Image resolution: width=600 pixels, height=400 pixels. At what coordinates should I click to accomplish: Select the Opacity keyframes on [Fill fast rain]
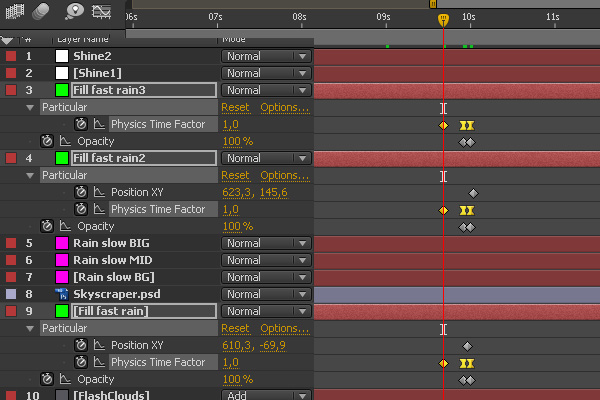pyautogui.click(x=467, y=380)
